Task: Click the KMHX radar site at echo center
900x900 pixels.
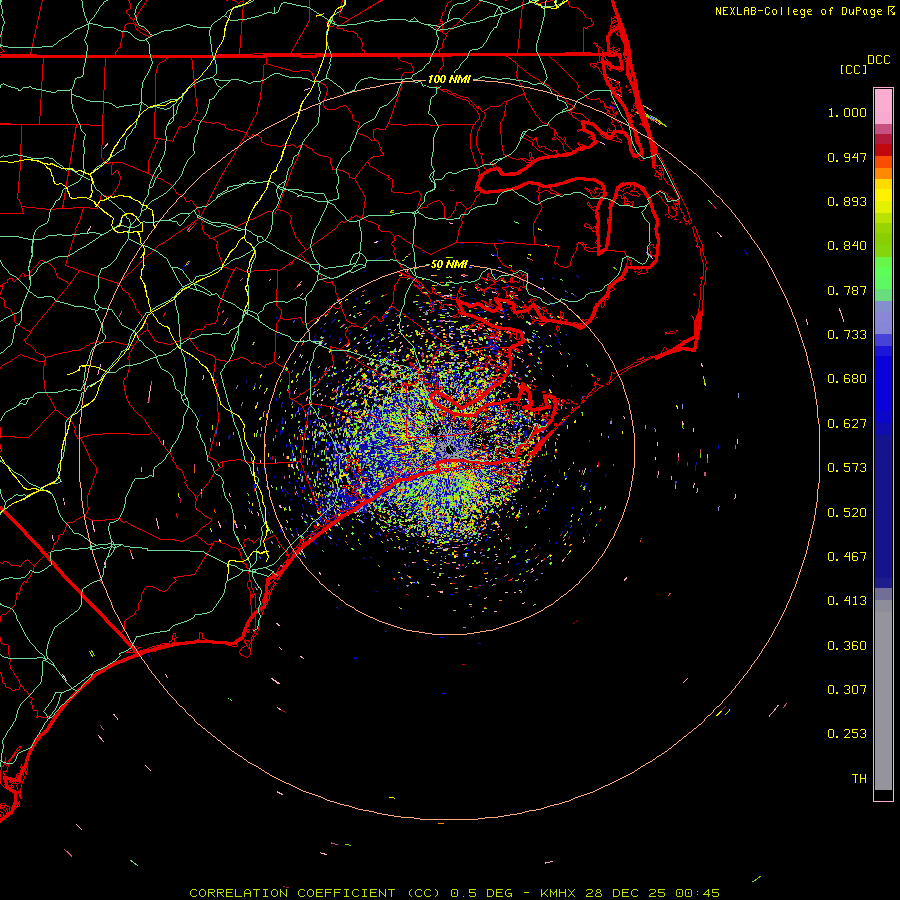Action: [x=450, y=451]
